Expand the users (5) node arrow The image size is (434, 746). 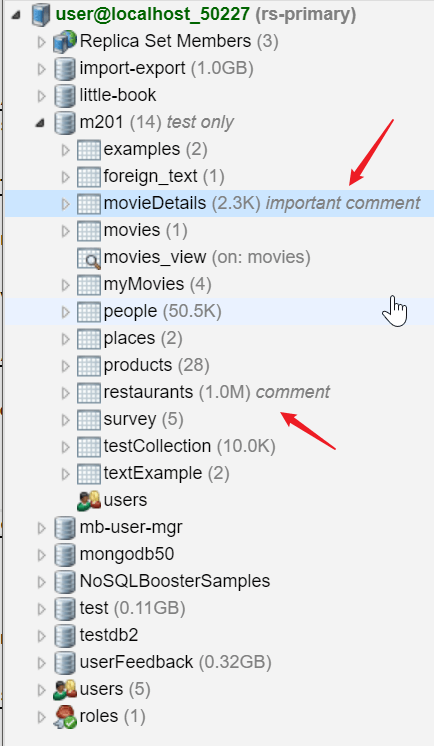pyautogui.click(x=41, y=690)
